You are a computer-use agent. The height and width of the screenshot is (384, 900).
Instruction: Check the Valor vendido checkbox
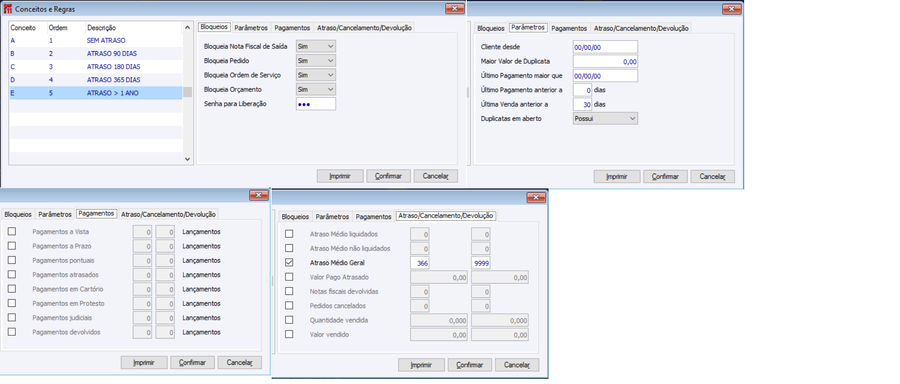coord(289,334)
